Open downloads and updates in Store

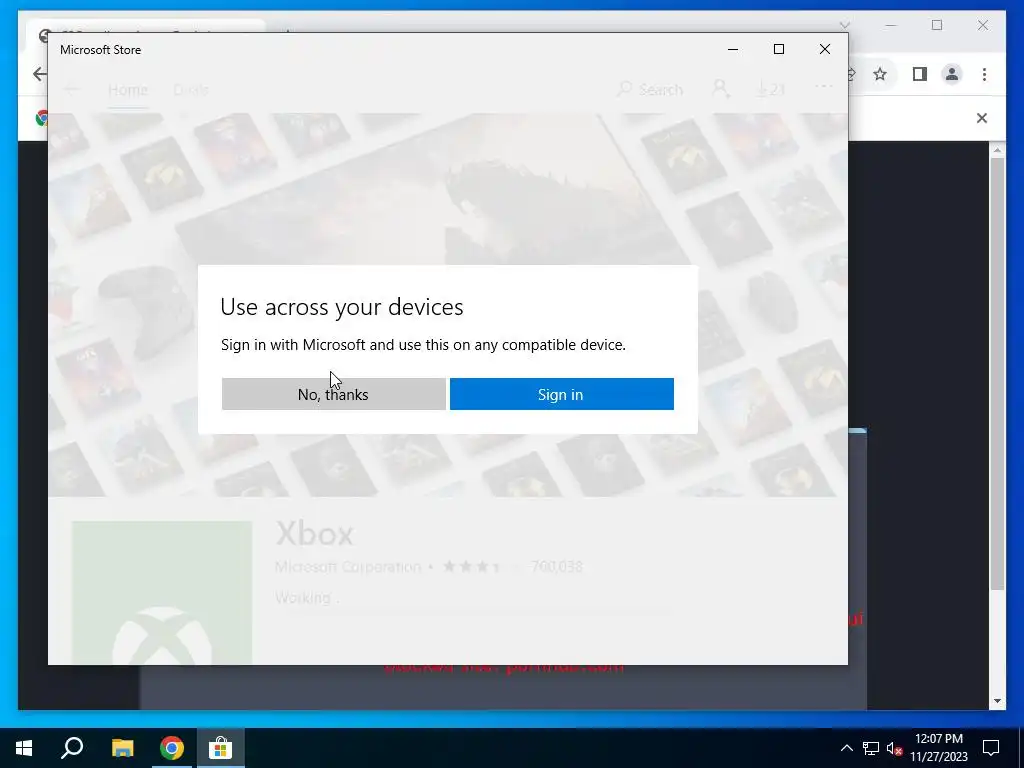(770, 89)
